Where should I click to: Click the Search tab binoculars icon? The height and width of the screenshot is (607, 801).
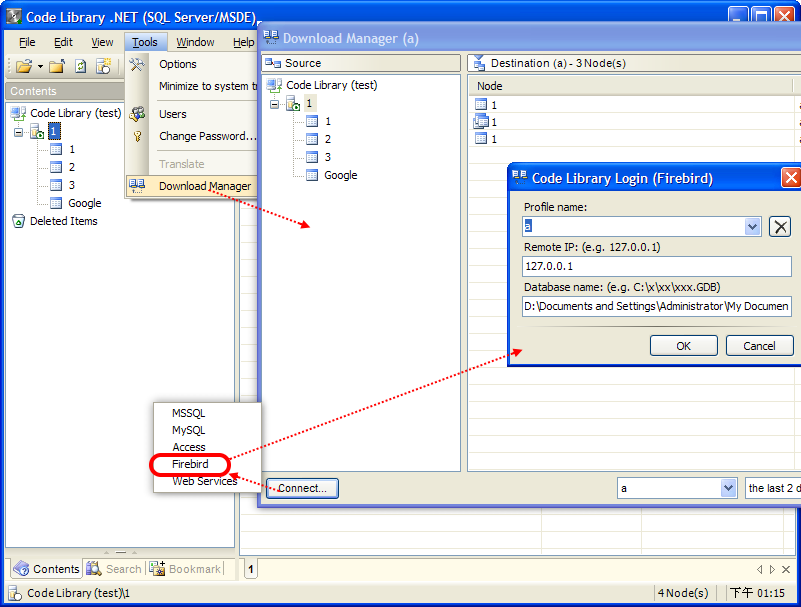[x=94, y=569]
